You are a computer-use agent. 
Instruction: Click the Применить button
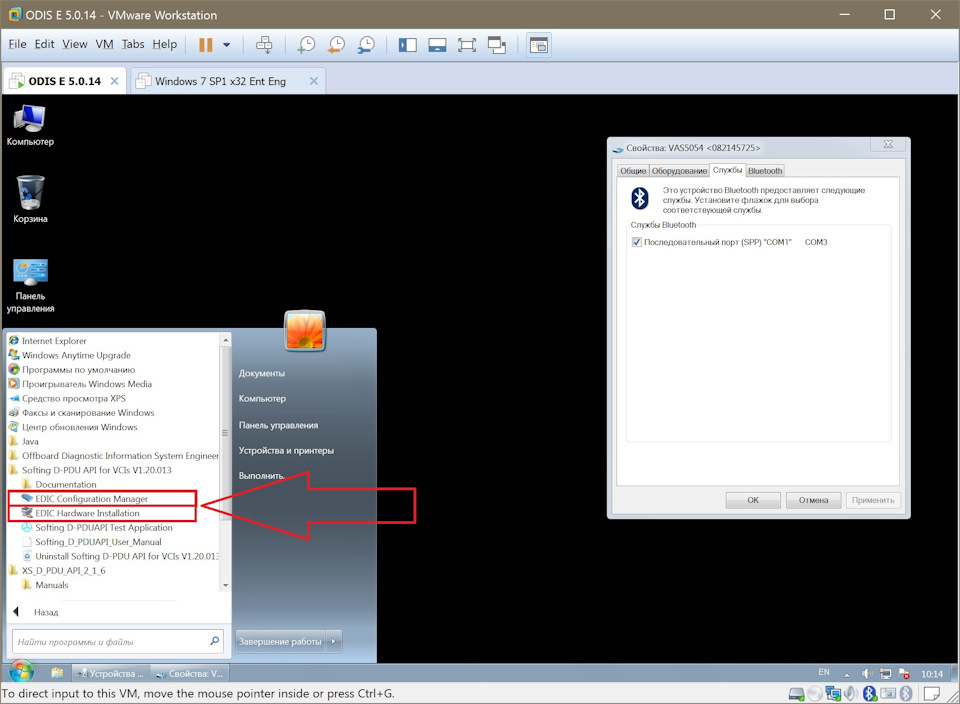(x=872, y=500)
